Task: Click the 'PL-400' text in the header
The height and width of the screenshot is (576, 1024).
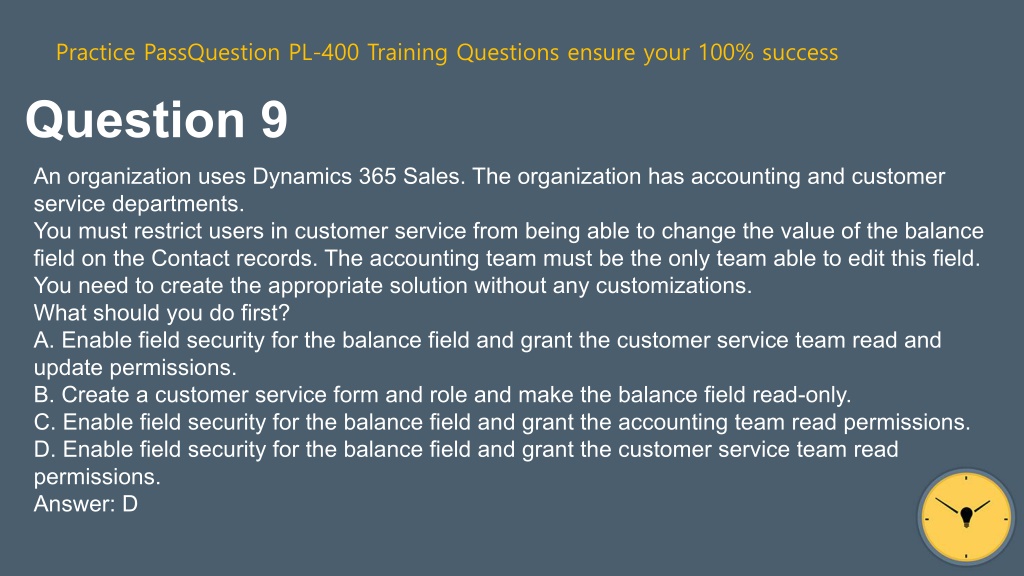Action: pyautogui.click(x=324, y=52)
